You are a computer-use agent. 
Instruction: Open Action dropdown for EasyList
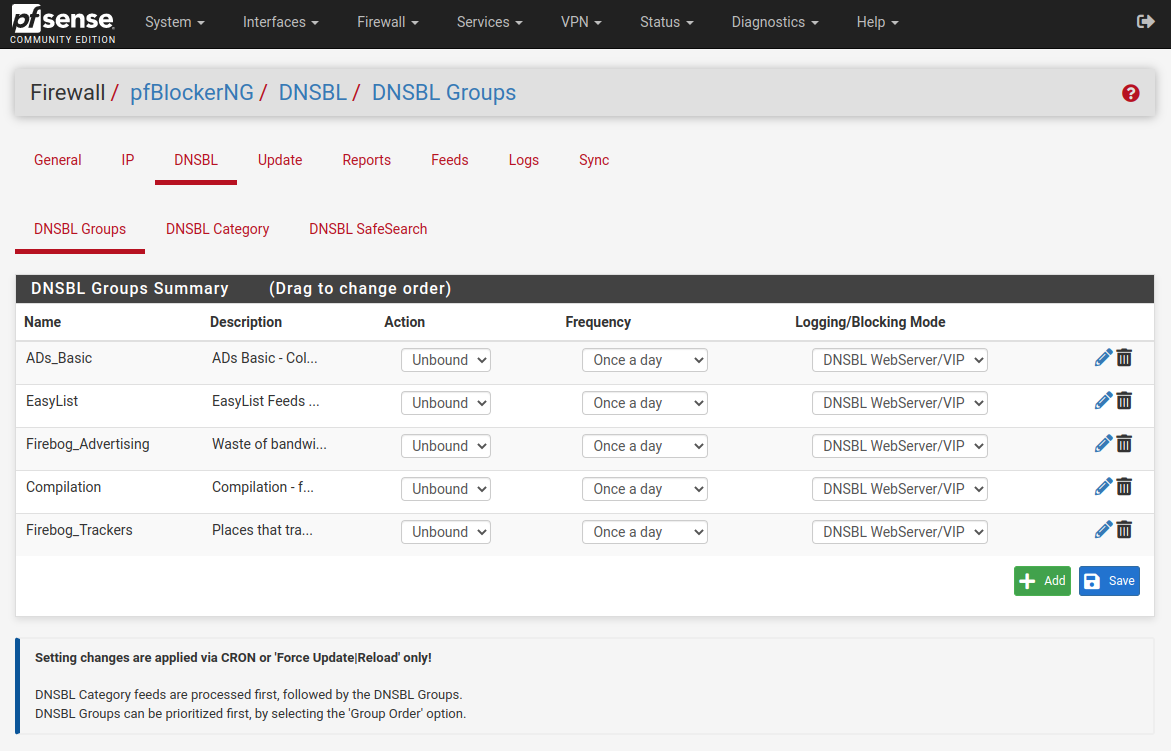[x=446, y=403]
